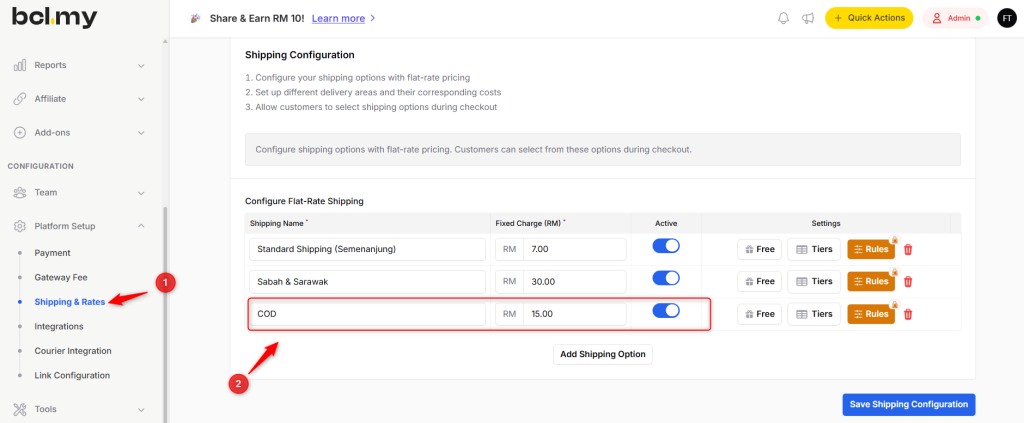Delete the COD shipping option trash icon
This screenshot has width=1024, height=423.
pos(908,314)
